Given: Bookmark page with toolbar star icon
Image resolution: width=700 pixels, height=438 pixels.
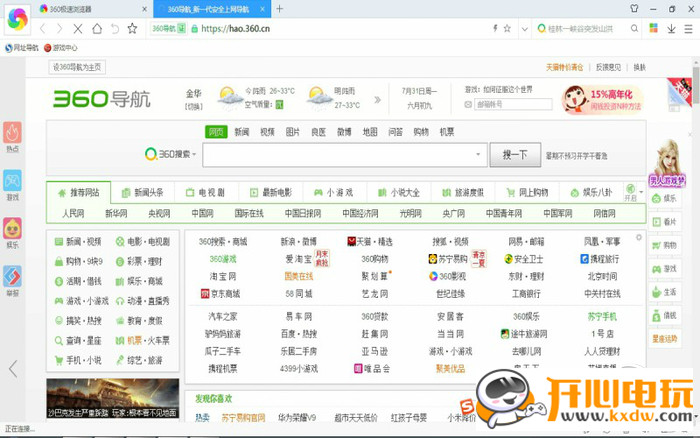Looking at the screenshot, I should coord(132,29).
